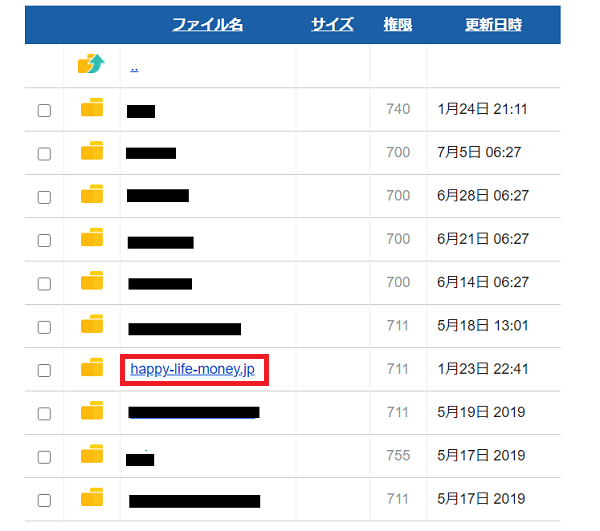
Task: Sort by ファイル名 column header
Action: click(x=207, y=24)
